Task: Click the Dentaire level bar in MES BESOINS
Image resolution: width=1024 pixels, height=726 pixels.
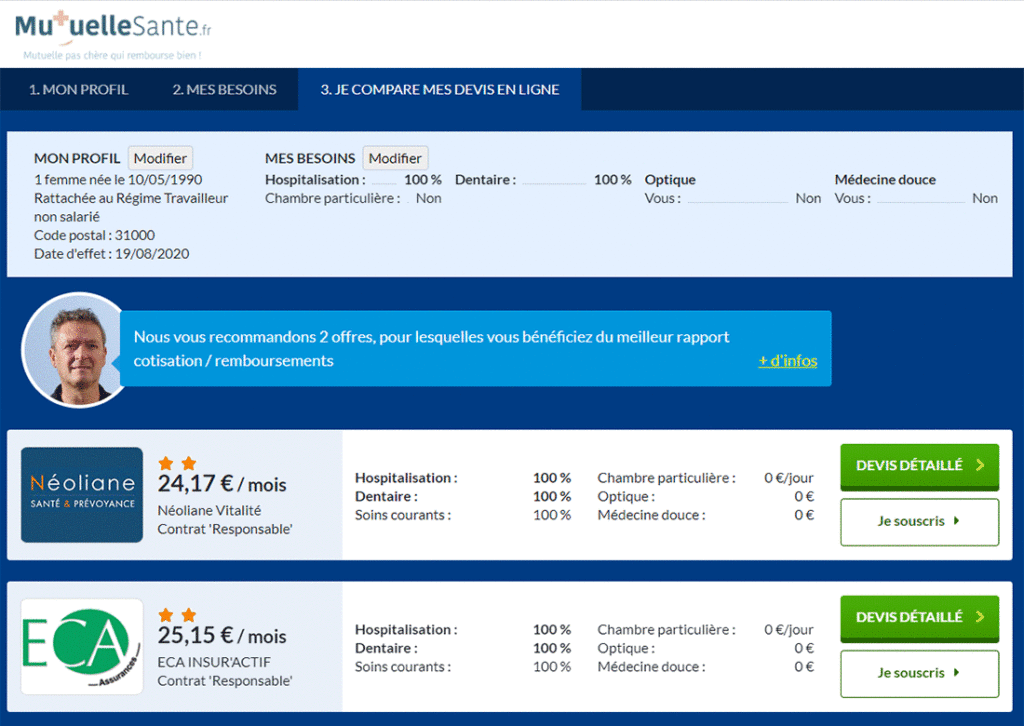Action: 554,183
